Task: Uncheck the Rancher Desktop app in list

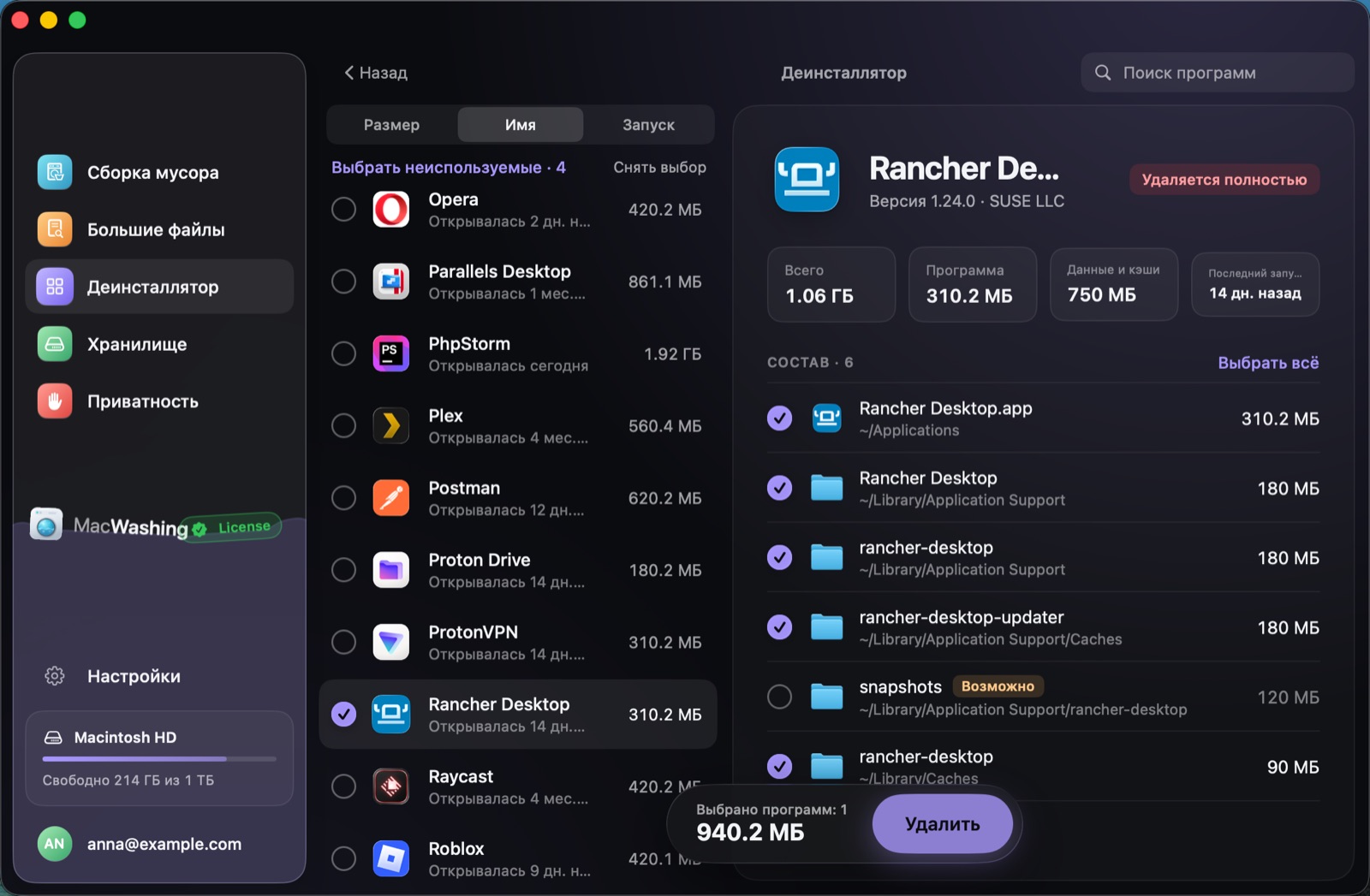Action: (x=343, y=714)
